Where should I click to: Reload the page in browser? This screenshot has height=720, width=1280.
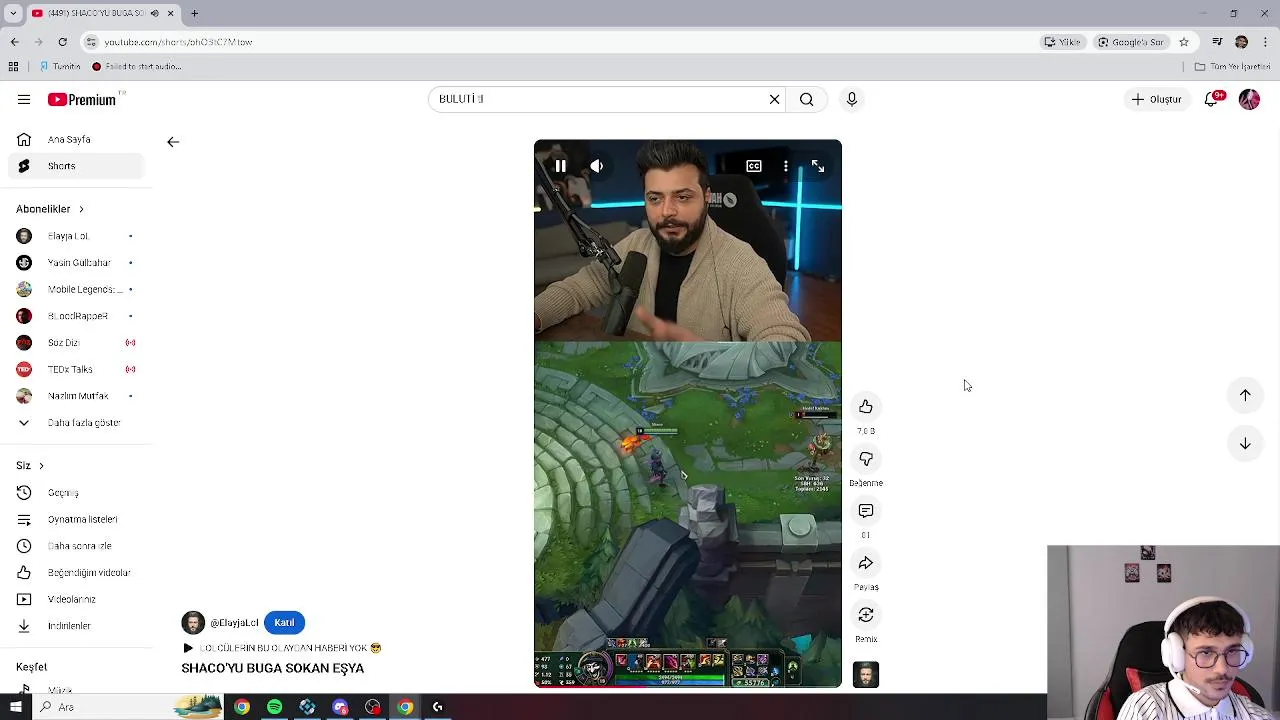click(62, 42)
